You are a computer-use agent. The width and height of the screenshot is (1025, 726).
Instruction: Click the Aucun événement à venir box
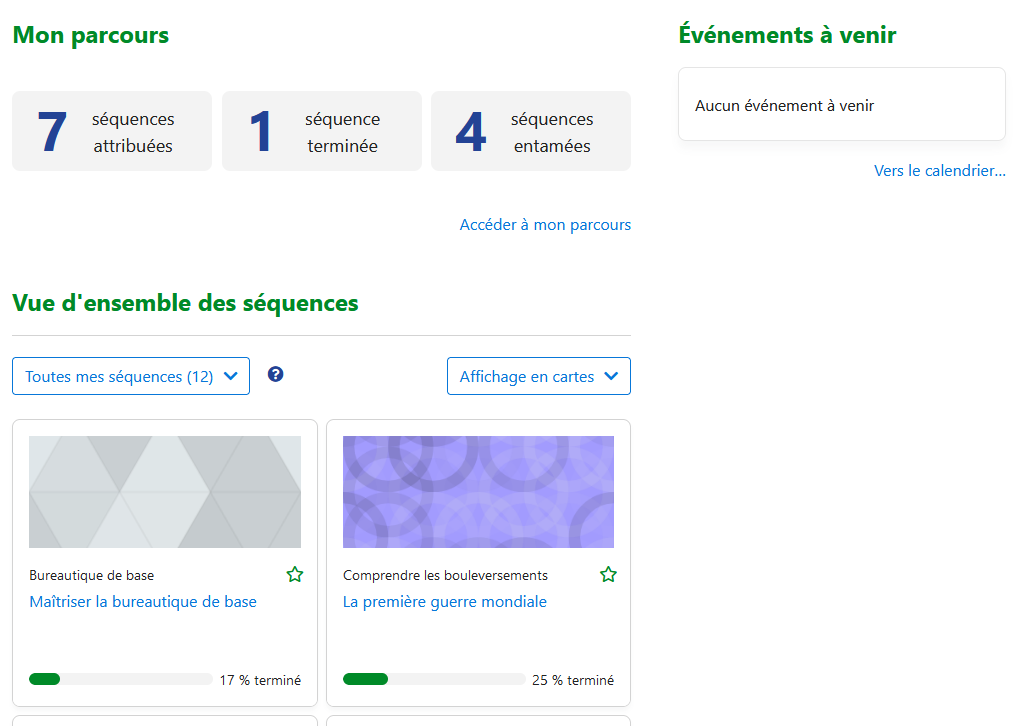pos(841,105)
